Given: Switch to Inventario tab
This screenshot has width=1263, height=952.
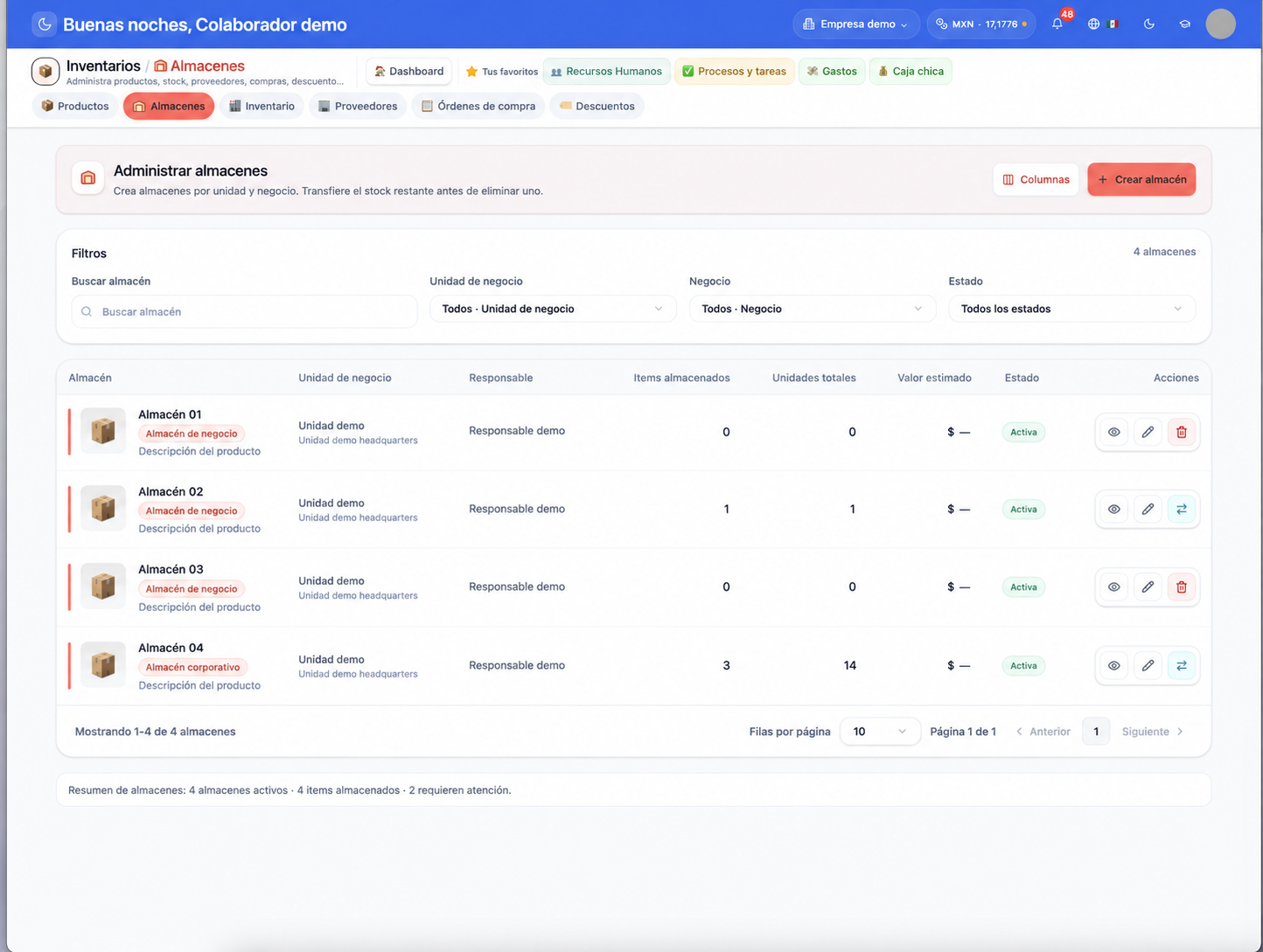Looking at the screenshot, I should pos(262,106).
